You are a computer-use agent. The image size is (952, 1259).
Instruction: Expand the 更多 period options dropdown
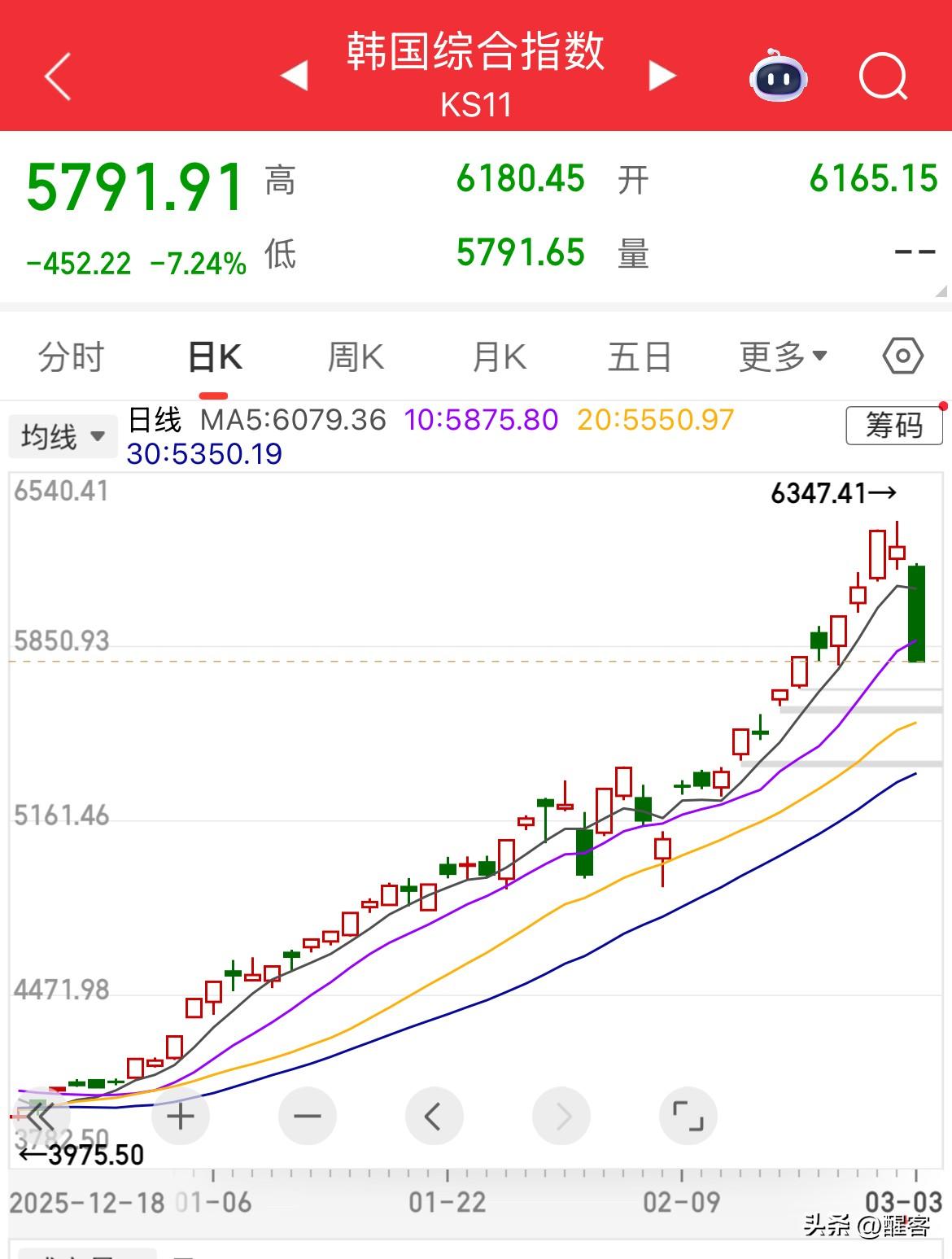pos(782,356)
